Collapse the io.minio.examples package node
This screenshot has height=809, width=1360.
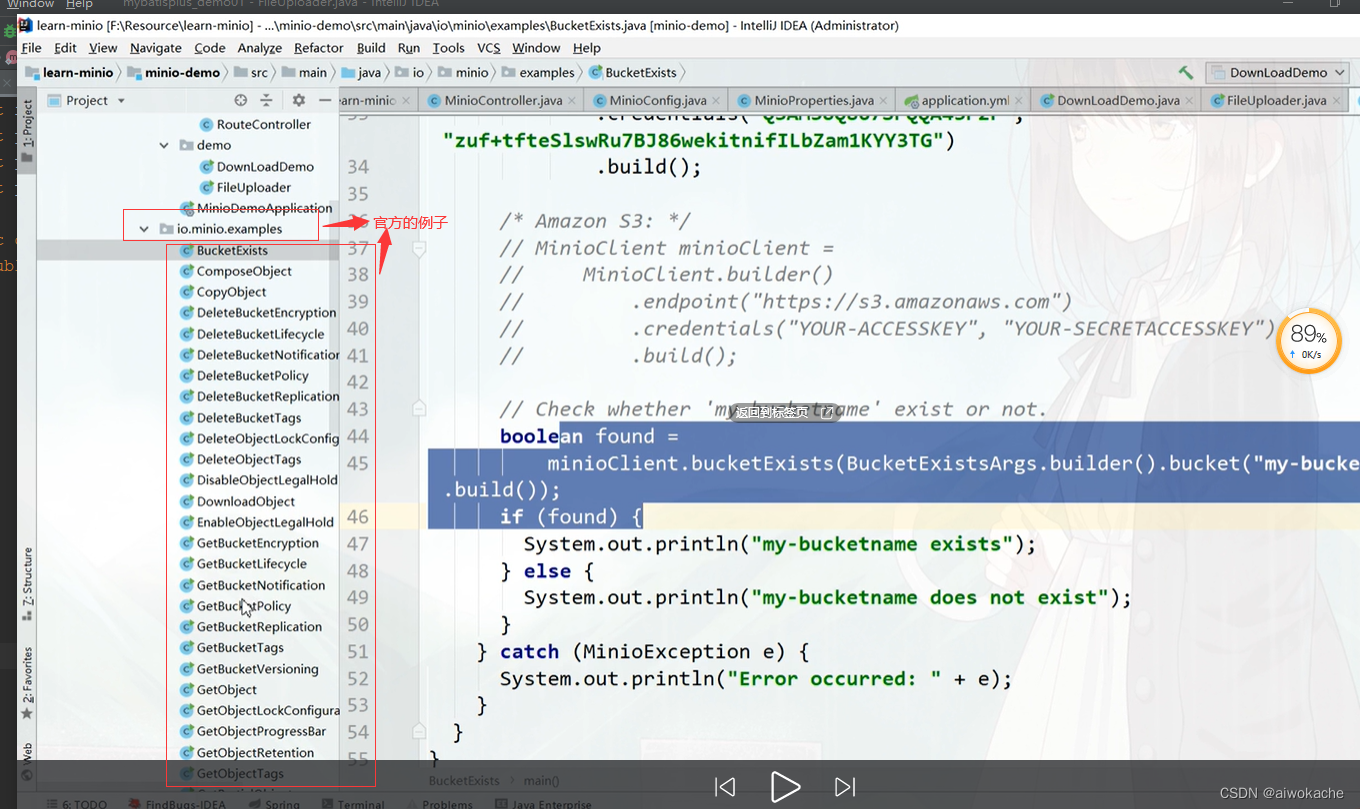145,229
